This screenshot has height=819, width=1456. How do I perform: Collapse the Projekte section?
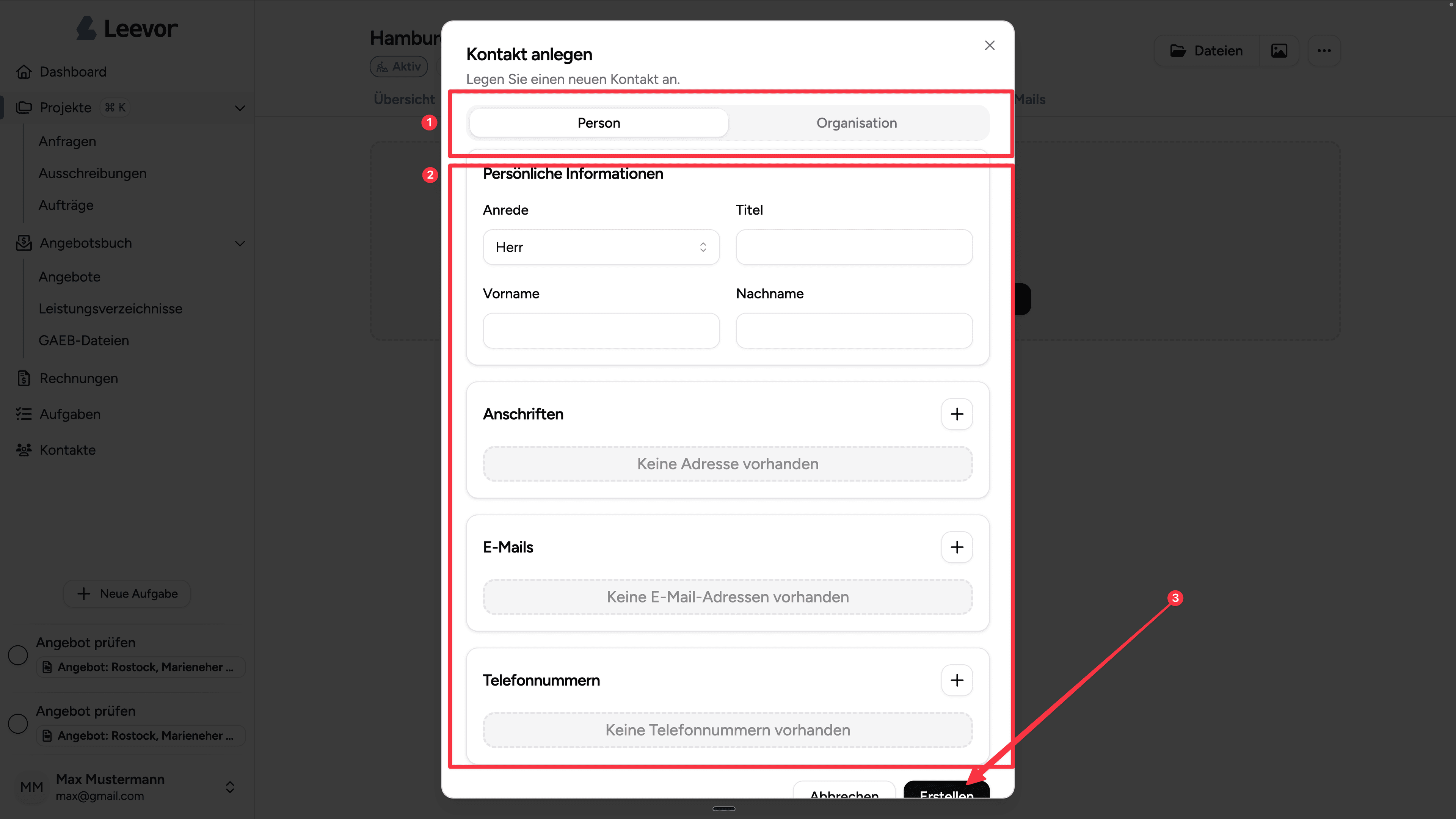[x=240, y=108]
